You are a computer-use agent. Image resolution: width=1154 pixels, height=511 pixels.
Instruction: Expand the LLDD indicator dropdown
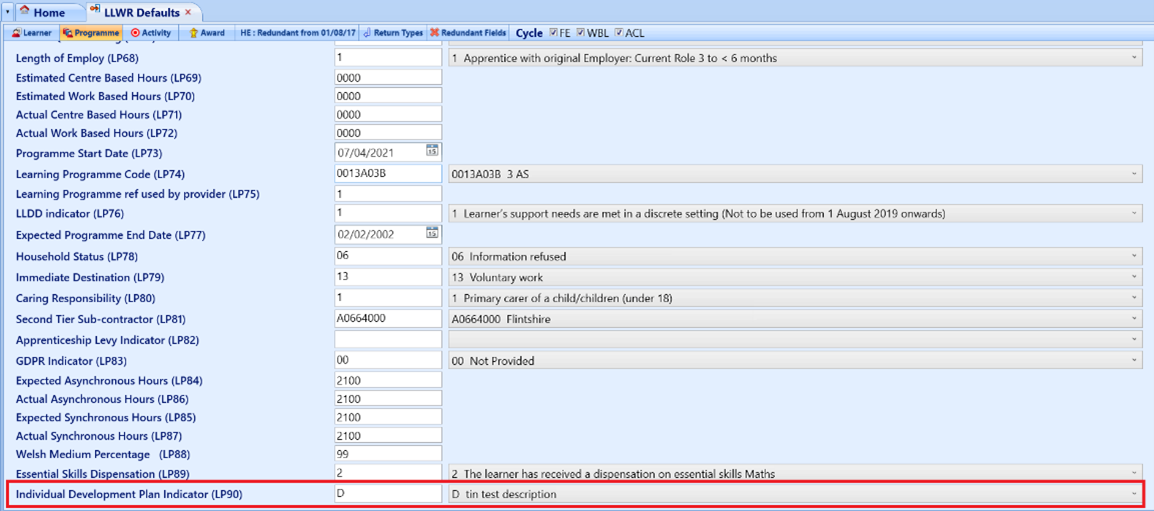click(x=1134, y=214)
